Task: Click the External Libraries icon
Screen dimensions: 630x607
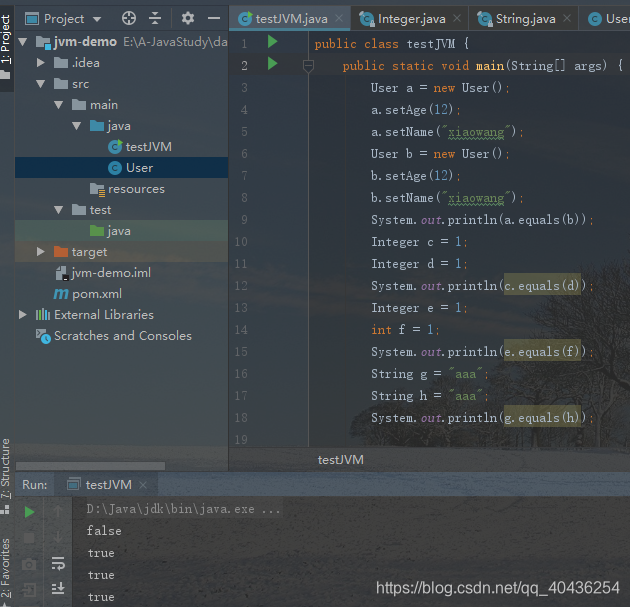Action: (43, 315)
